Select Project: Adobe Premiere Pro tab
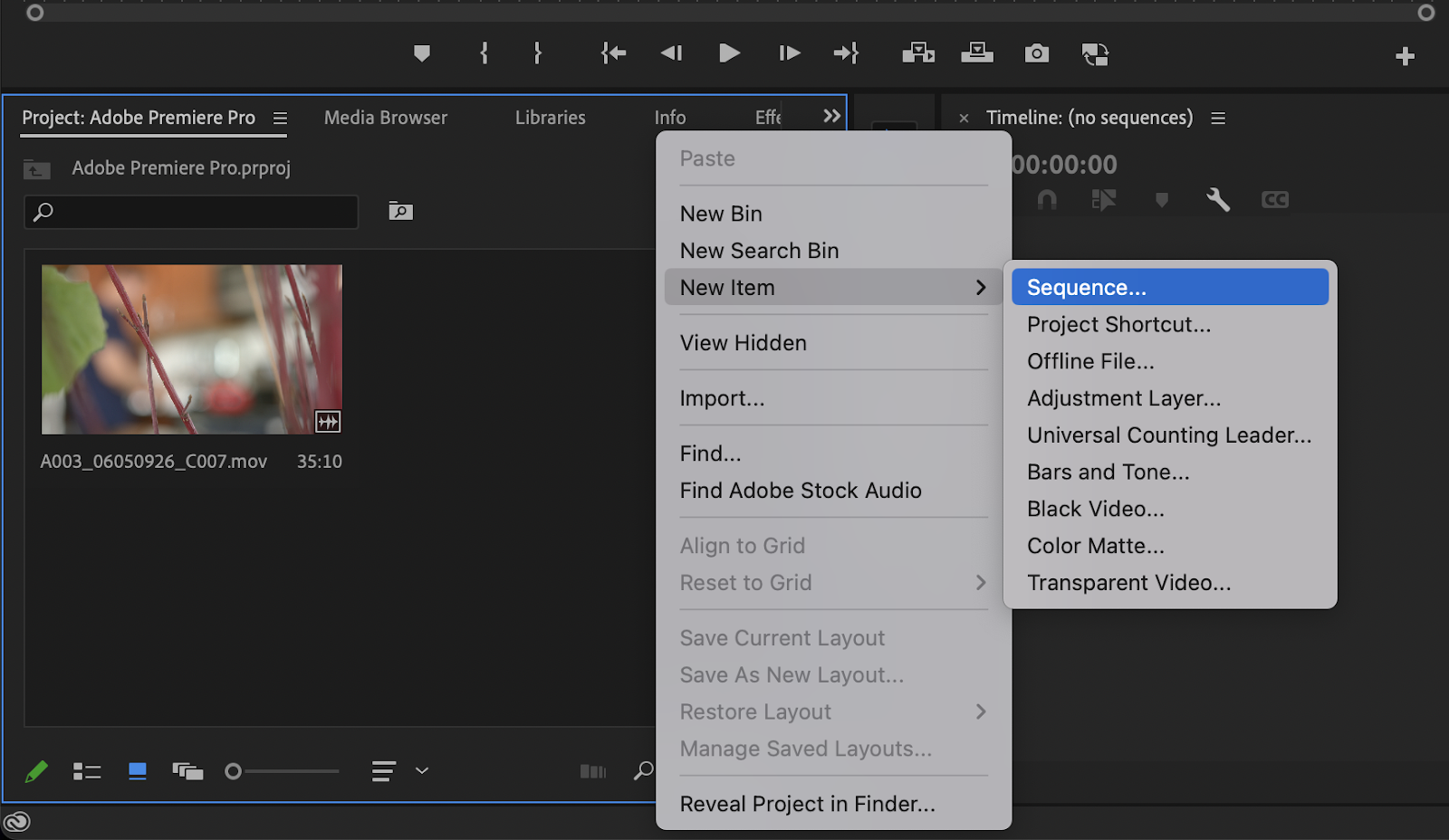The image size is (1449, 840). tap(139, 118)
